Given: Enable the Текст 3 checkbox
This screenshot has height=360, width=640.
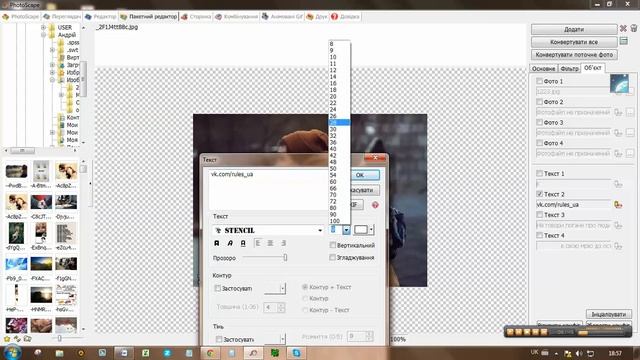Looking at the screenshot, I should click(x=539, y=215).
